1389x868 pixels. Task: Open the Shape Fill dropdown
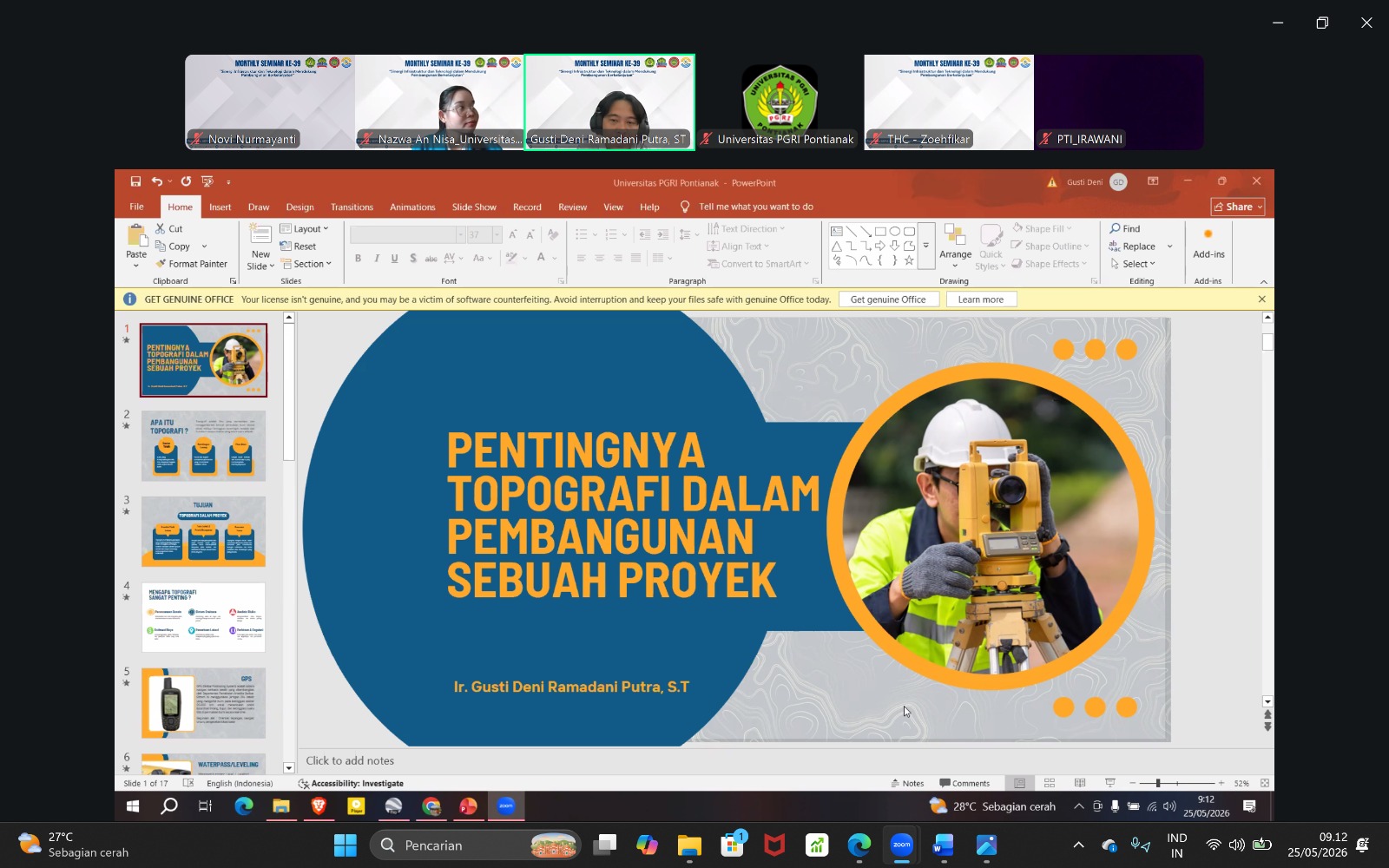[x=1043, y=228]
